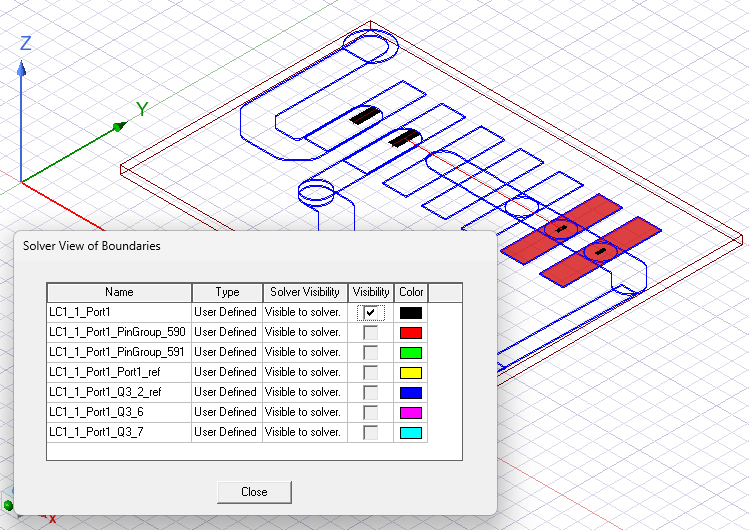Viewport: 749px width, 530px height.
Task: Click the Solver Visibility column header
Action: (305, 292)
